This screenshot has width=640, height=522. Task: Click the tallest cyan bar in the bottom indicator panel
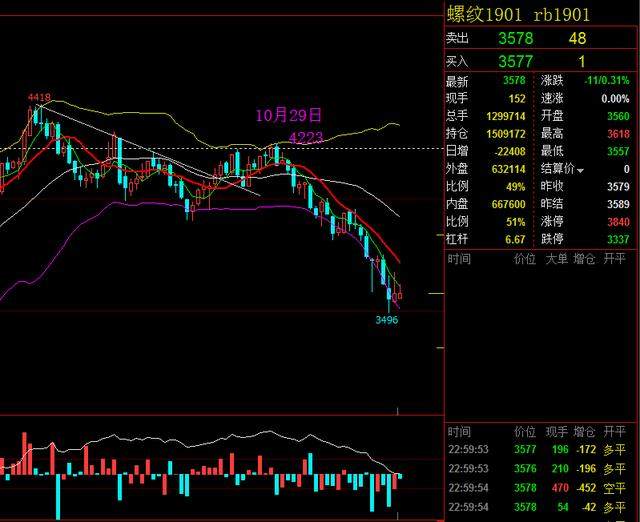click(x=58, y=496)
